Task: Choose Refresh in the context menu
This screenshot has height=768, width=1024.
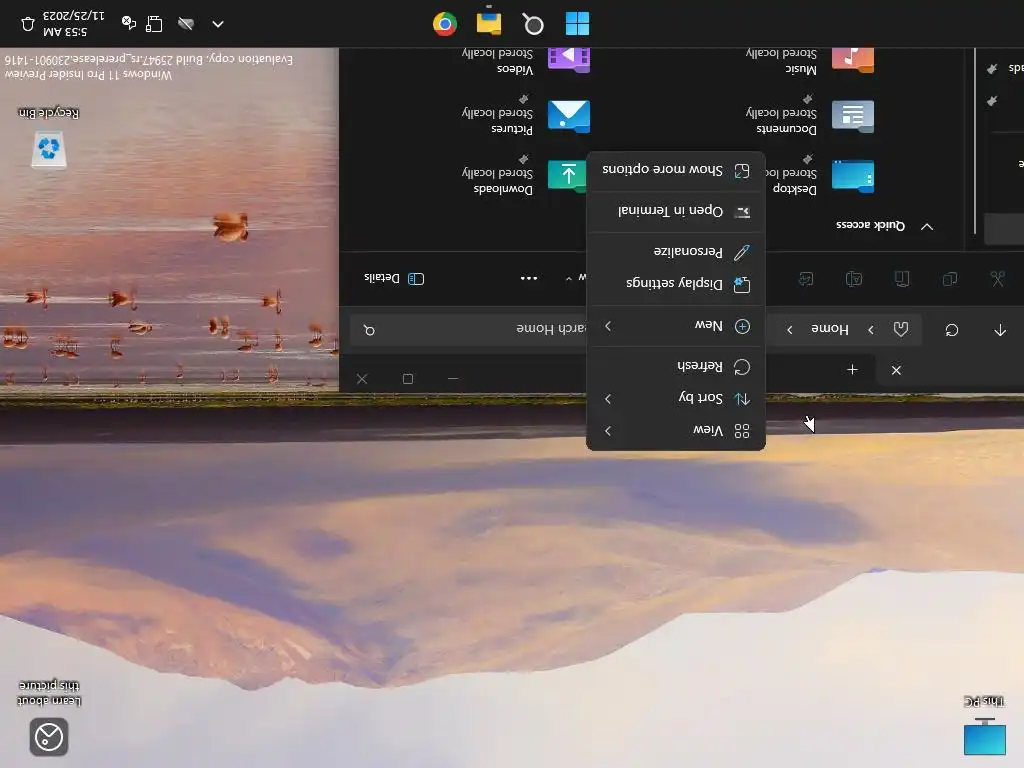Action: point(676,366)
